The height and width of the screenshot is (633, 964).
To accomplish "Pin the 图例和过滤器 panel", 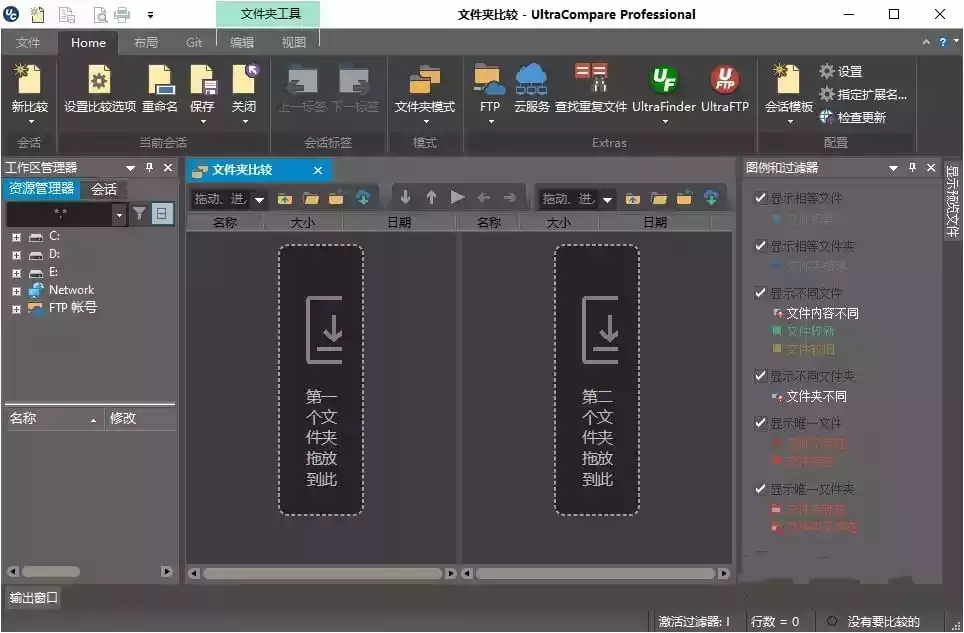I will (x=912, y=167).
